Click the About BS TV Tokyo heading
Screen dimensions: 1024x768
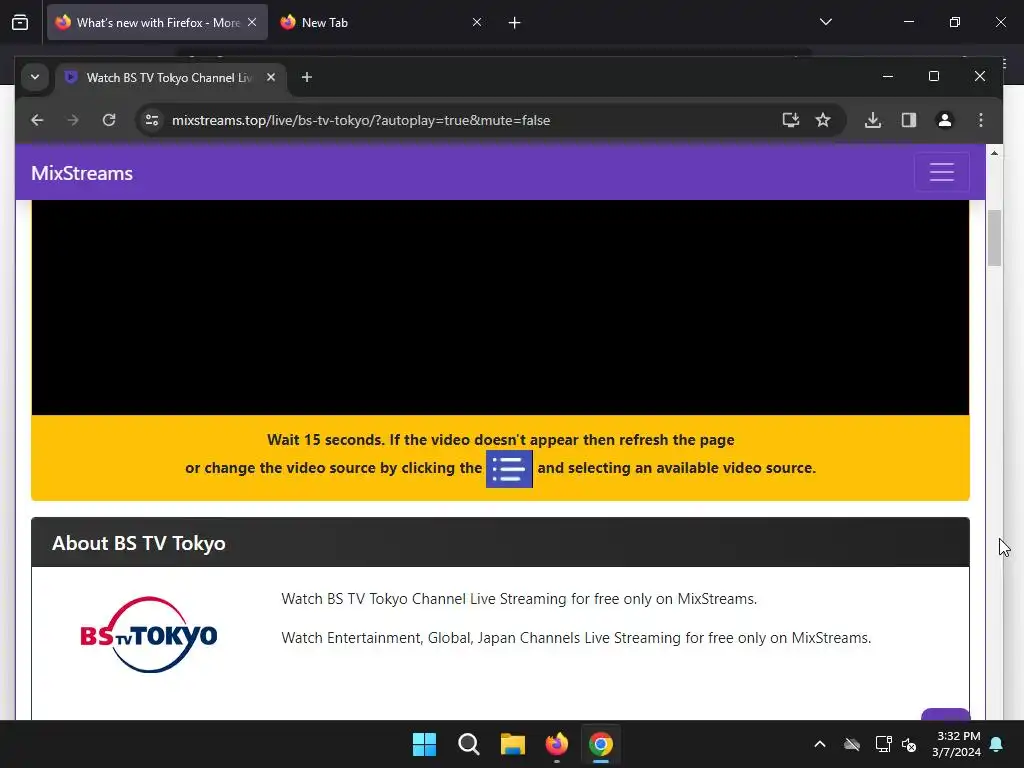coord(138,543)
